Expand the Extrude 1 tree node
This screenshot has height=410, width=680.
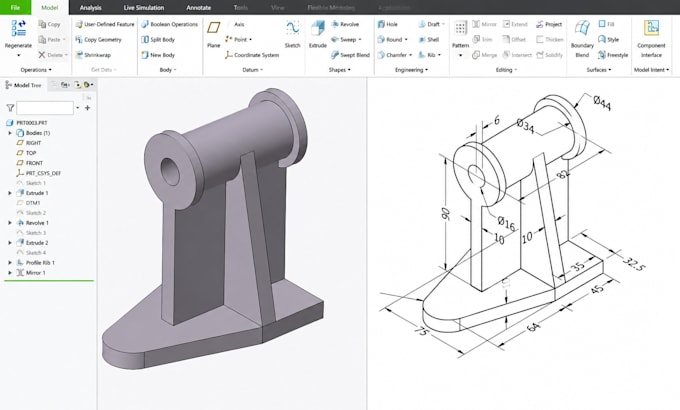point(10,193)
